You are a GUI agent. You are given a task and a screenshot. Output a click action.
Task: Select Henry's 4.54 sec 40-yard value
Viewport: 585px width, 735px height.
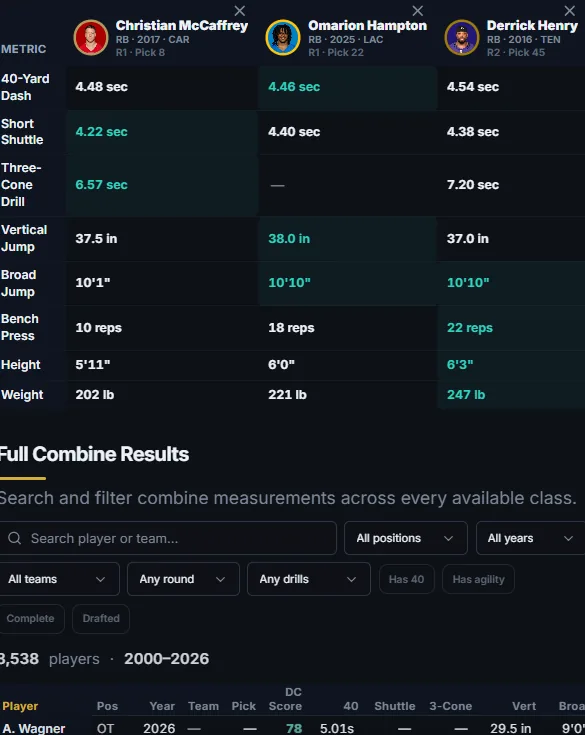click(472, 87)
